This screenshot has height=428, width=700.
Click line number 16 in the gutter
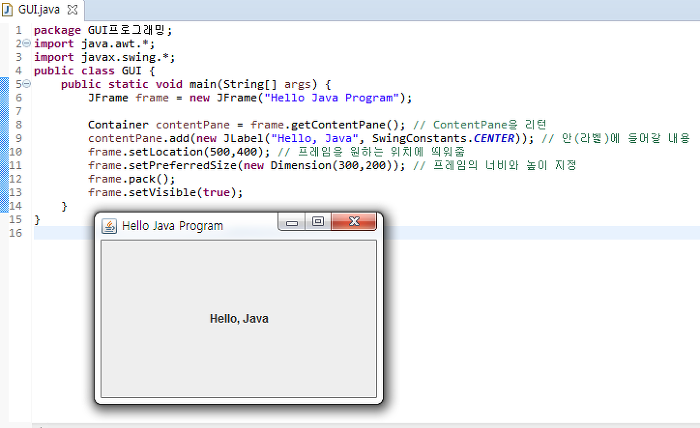coord(15,233)
